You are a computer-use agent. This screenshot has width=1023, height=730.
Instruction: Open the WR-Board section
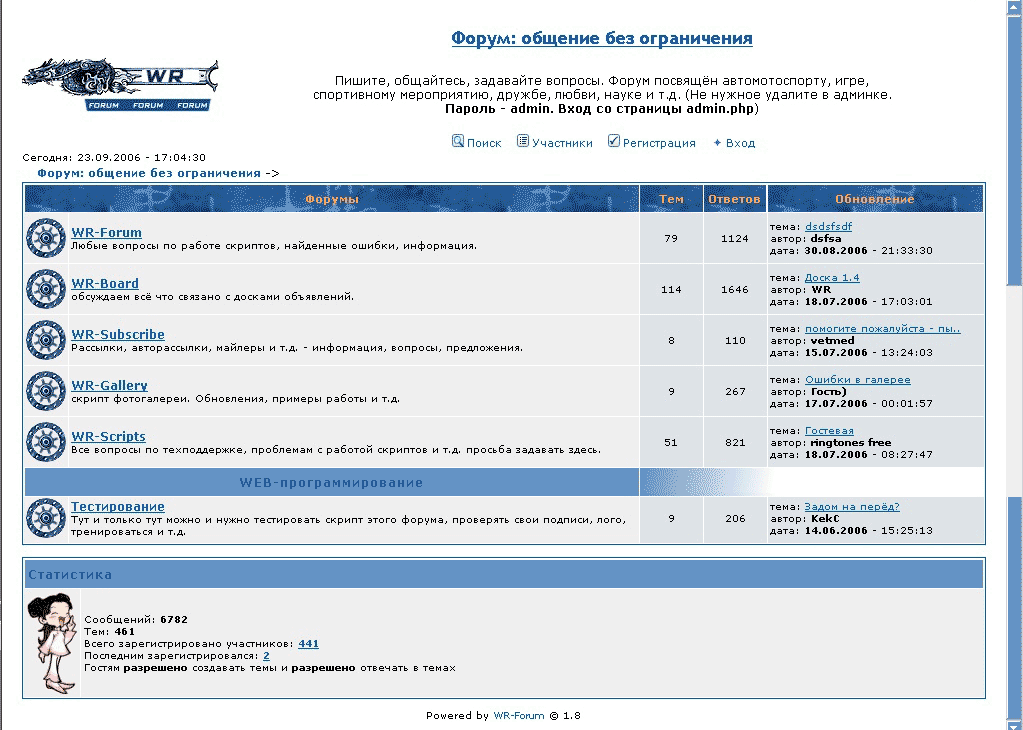pyautogui.click(x=105, y=283)
